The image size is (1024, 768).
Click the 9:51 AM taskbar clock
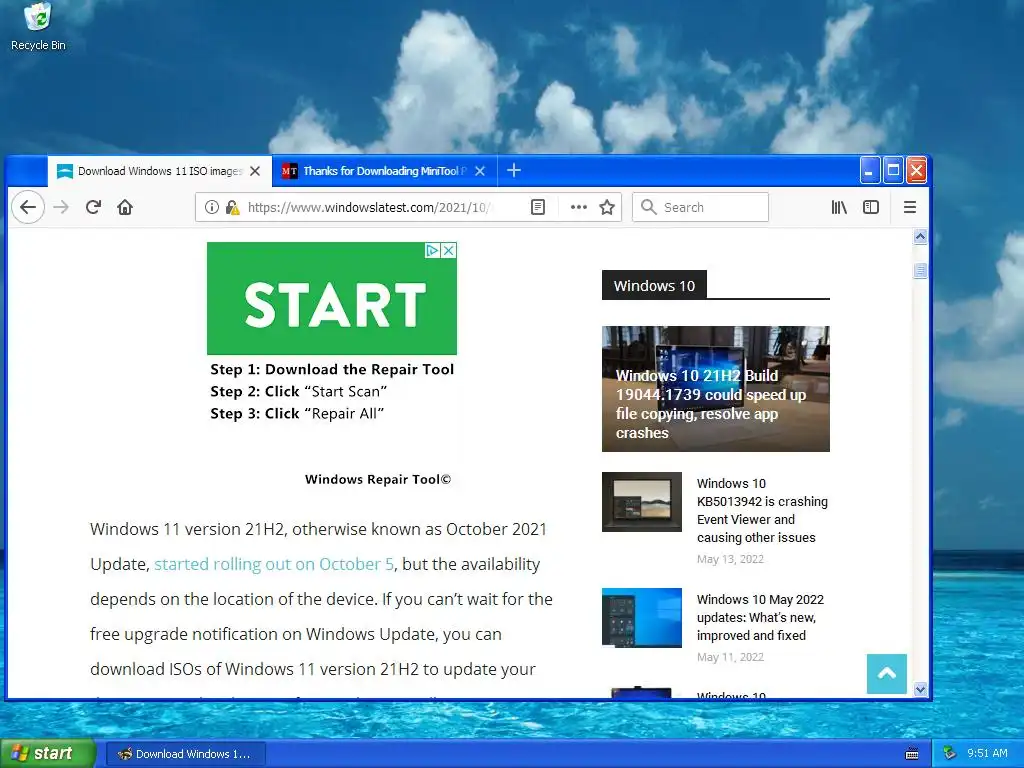coord(987,753)
